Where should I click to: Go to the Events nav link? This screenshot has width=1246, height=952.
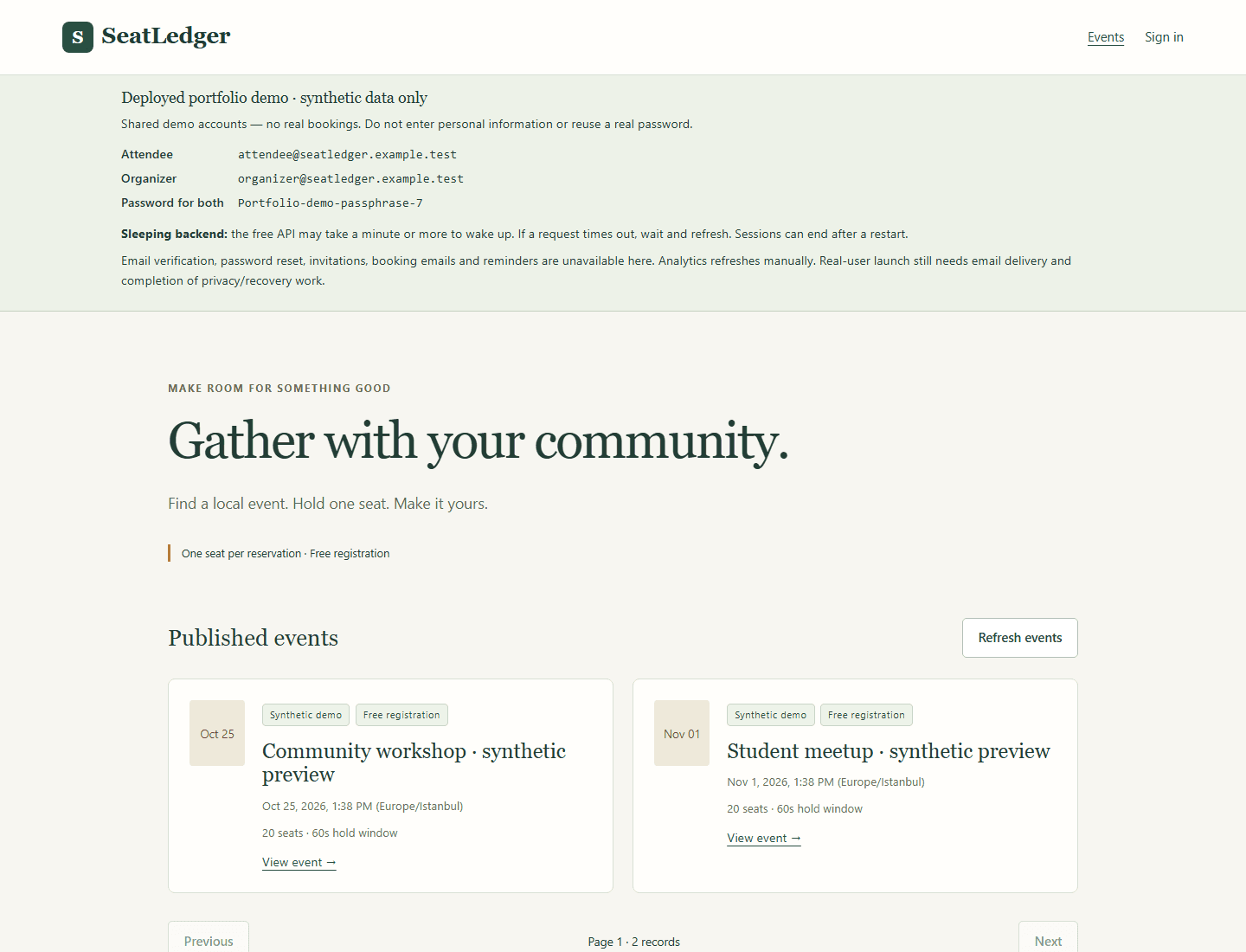coord(1106,37)
